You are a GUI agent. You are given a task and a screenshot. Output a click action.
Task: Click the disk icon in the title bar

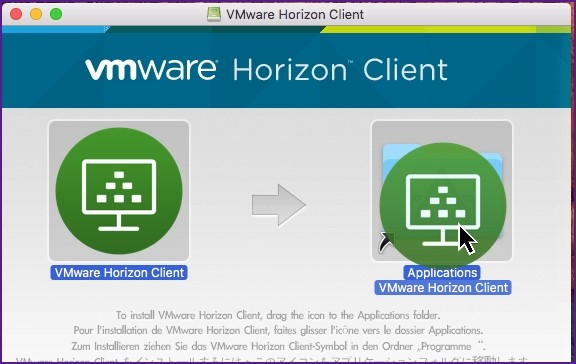pyautogui.click(x=214, y=14)
